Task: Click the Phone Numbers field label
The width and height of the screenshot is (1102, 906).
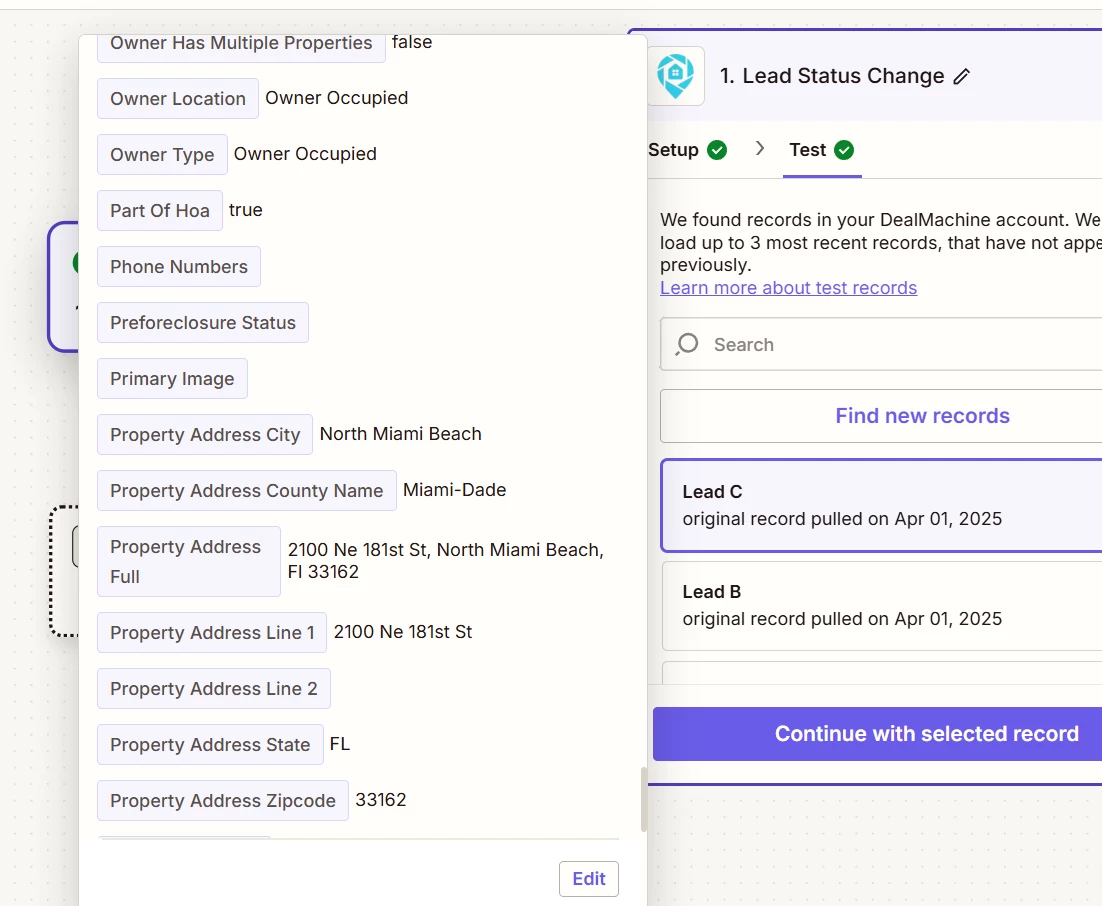Action: (179, 266)
